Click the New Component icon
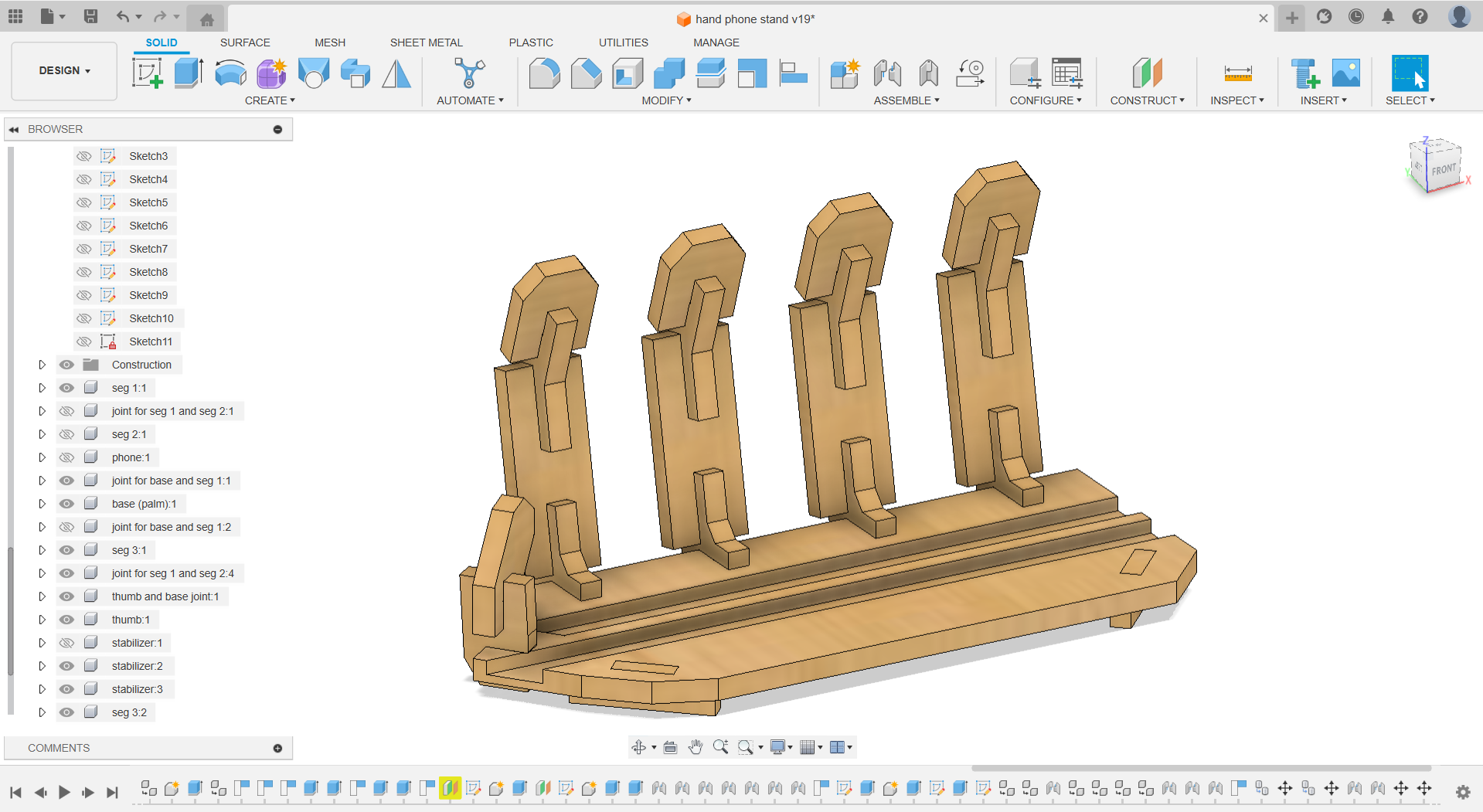Viewport: 1483px width, 812px height. pos(845,73)
